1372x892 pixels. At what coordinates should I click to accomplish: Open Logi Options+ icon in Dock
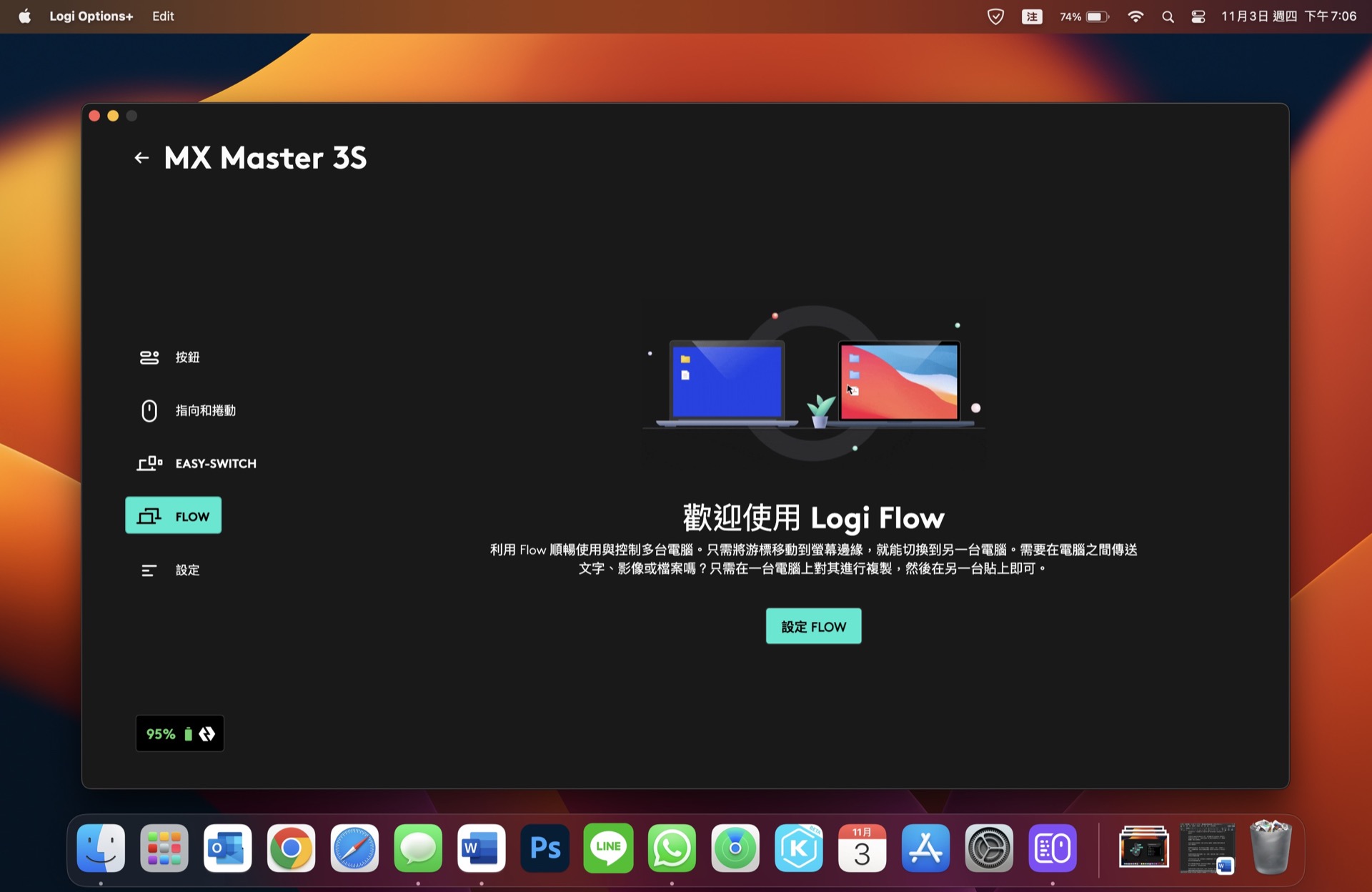1053,848
